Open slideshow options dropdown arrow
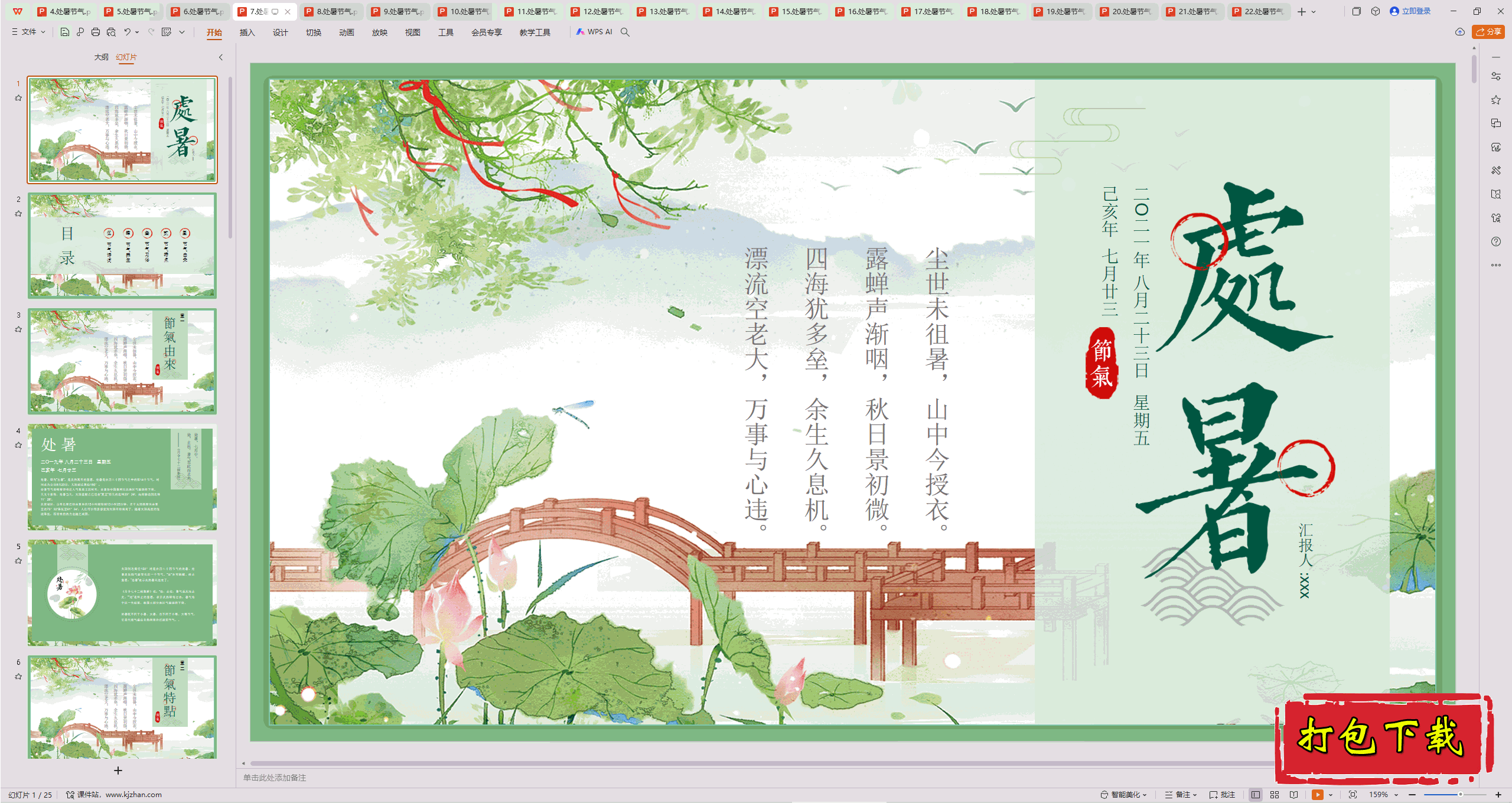1512x803 pixels. click(x=1331, y=795)
